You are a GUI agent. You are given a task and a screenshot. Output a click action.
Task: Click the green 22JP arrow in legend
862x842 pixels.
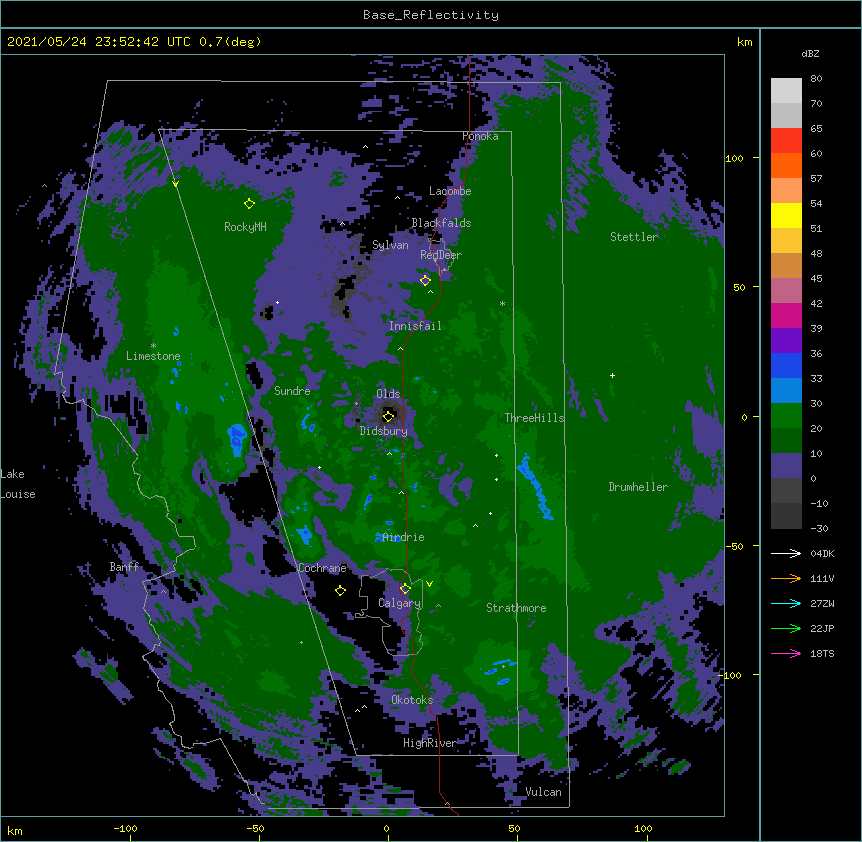click(x=786, y=628)
